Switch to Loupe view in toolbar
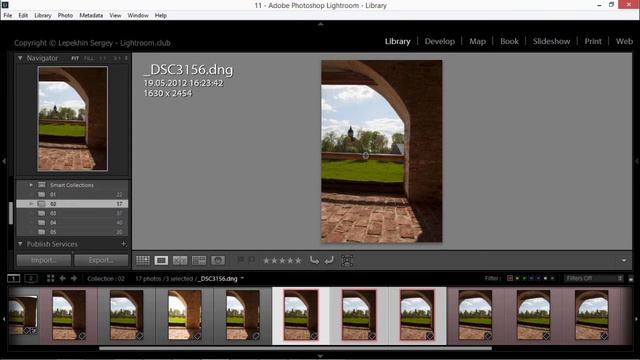640x360 pixels. coord(161,260)
